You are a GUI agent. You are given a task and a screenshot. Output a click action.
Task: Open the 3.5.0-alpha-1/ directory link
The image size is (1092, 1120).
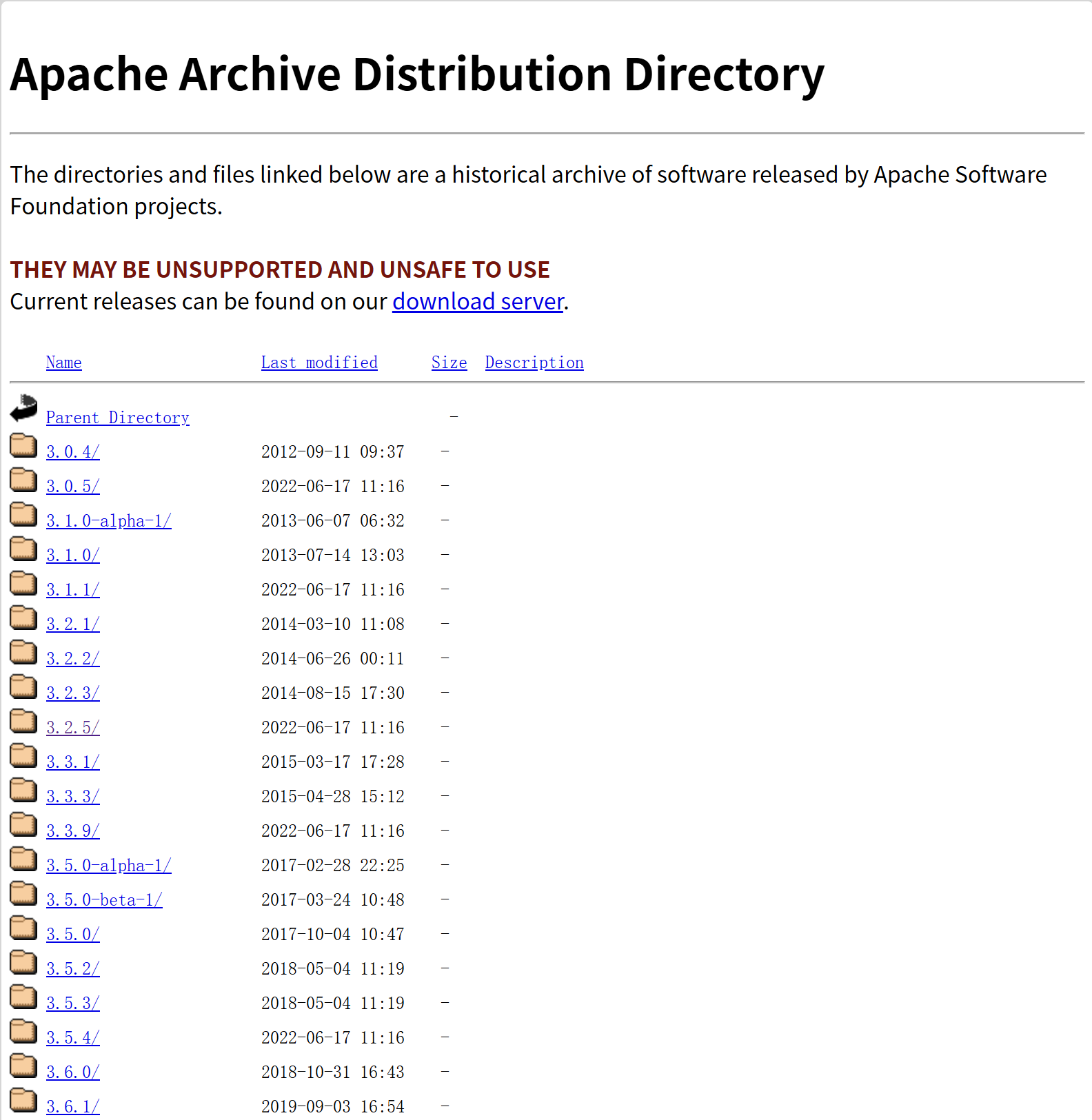[x=109, y=866]
